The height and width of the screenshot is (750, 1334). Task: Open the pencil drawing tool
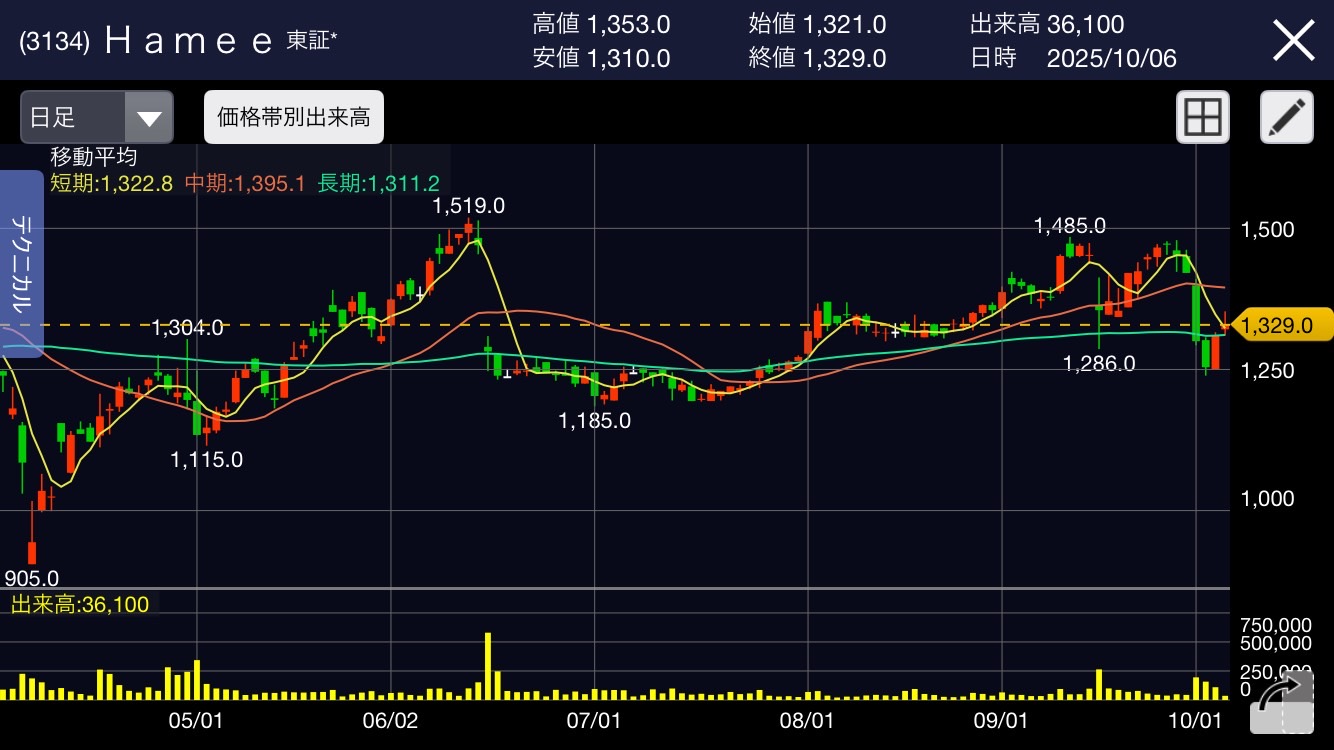[x=1286, y=118]
